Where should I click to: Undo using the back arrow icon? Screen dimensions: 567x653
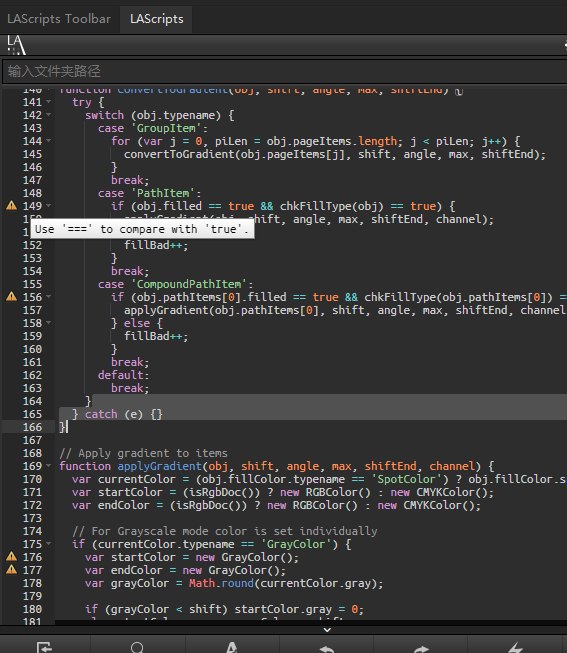point(327,648)
